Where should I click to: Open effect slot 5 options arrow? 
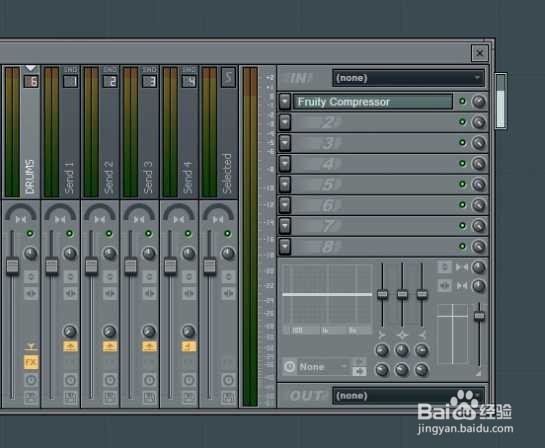tap(285, 185)
